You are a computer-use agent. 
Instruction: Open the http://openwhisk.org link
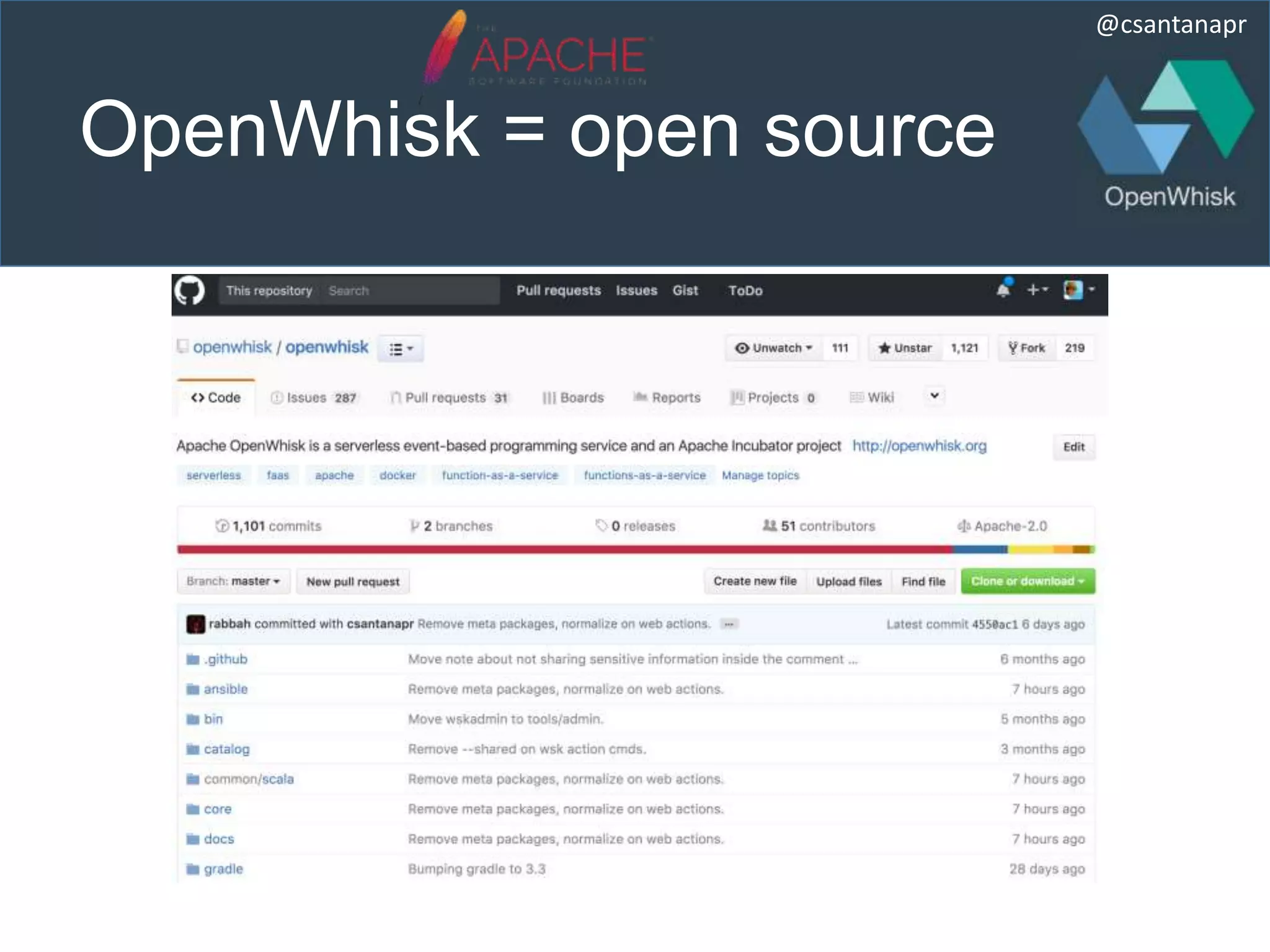(x=920, y=446)
